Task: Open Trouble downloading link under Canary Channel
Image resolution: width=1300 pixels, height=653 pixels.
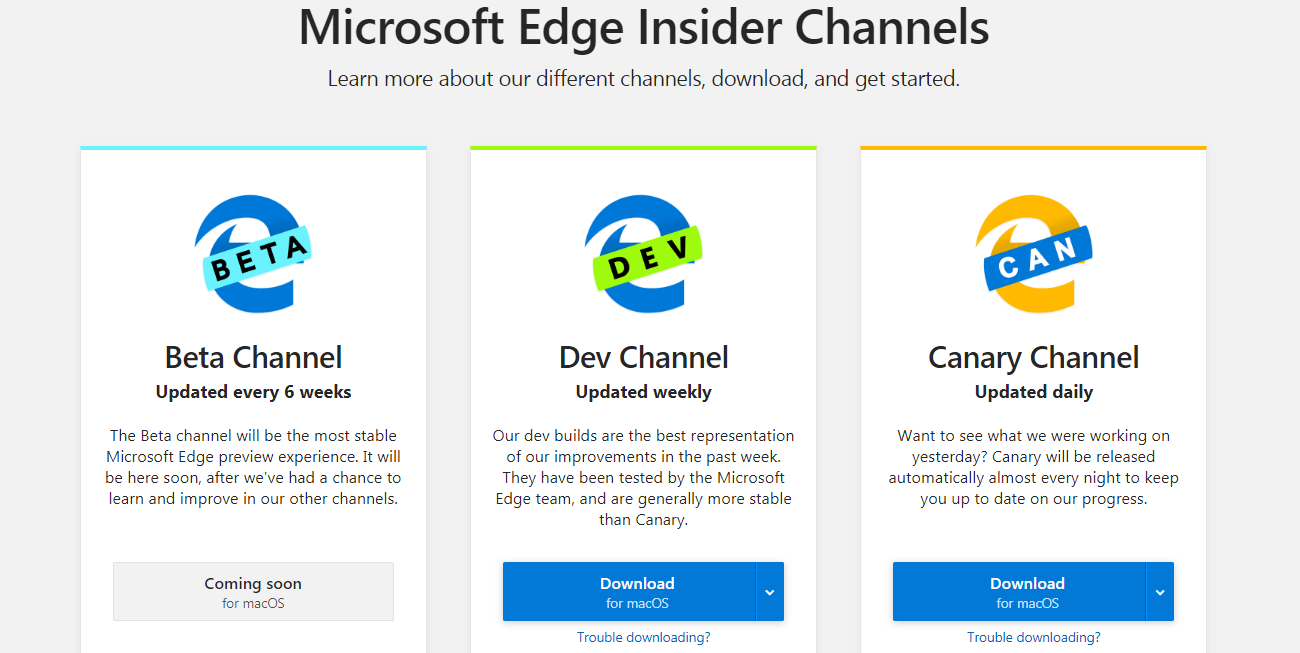Action: (1033, 636)
